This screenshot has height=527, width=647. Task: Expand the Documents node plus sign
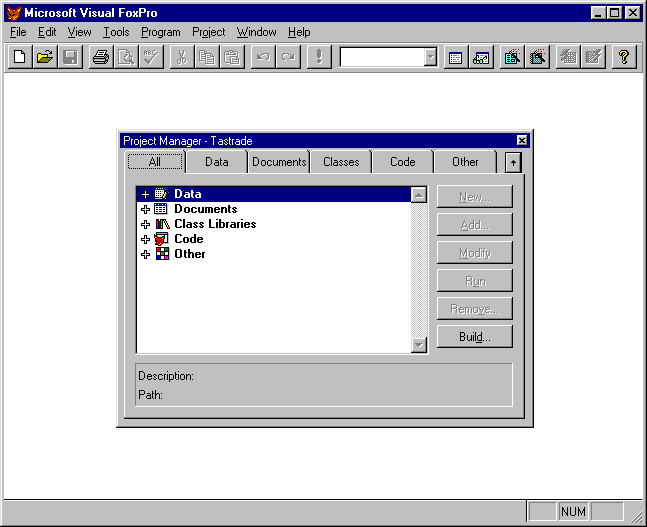point(145,209)
